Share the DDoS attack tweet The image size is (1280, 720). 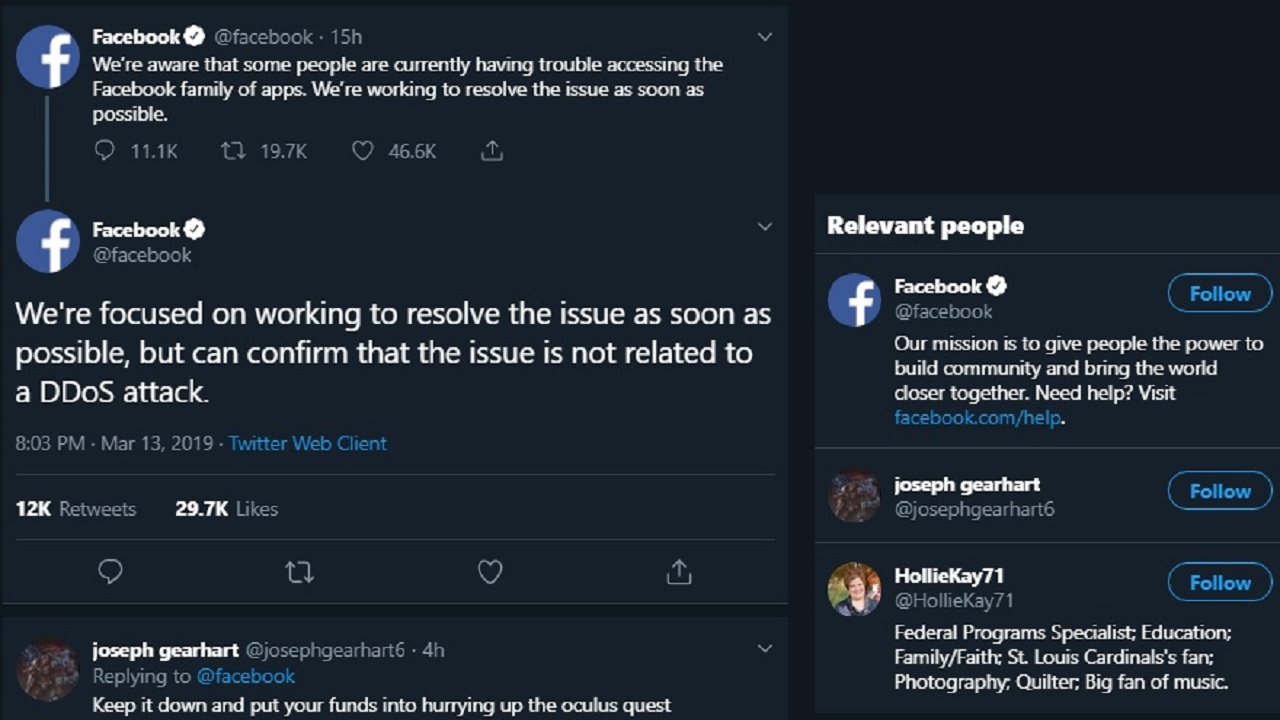679,571
